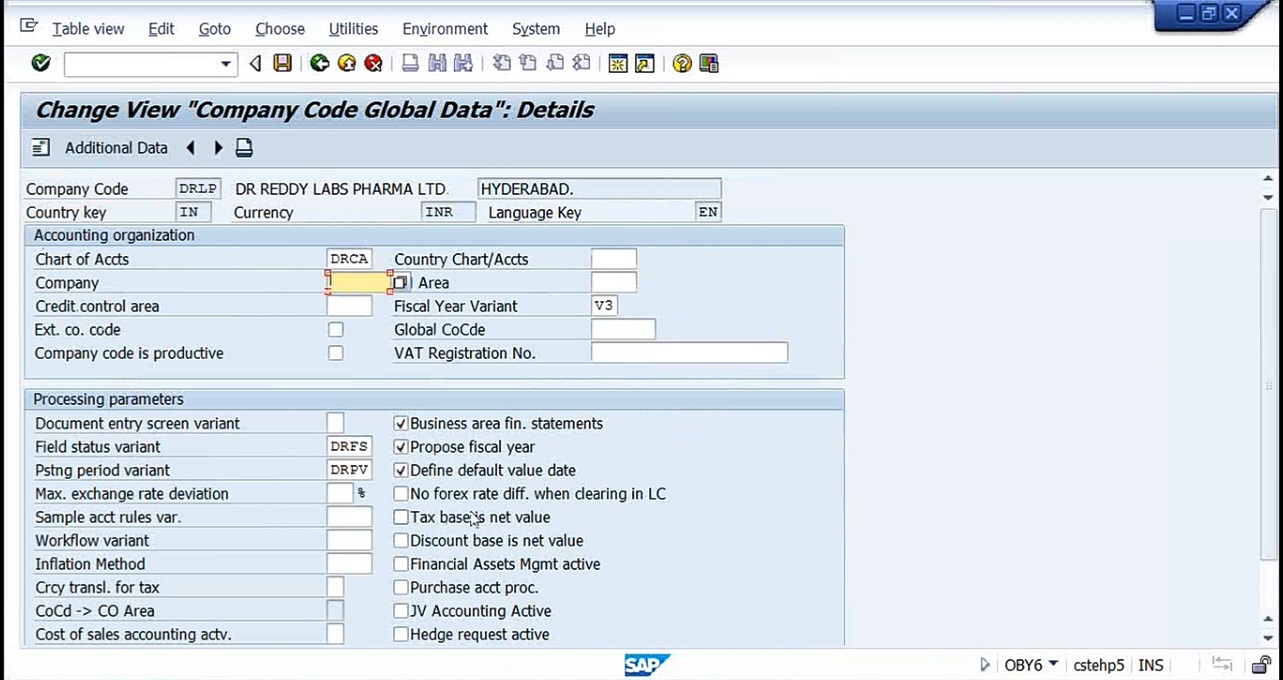Click the First Page icon
The width and height of the screenshot is (1283, 680).
(501, 63)
